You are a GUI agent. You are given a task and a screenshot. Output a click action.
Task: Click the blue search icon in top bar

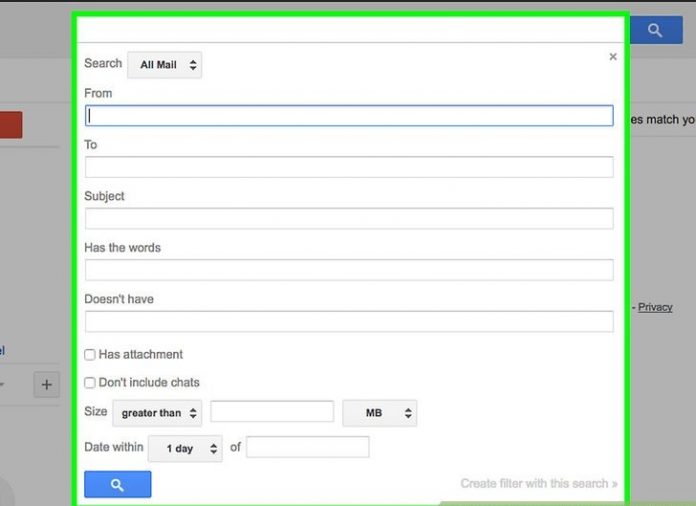(655, 31)
